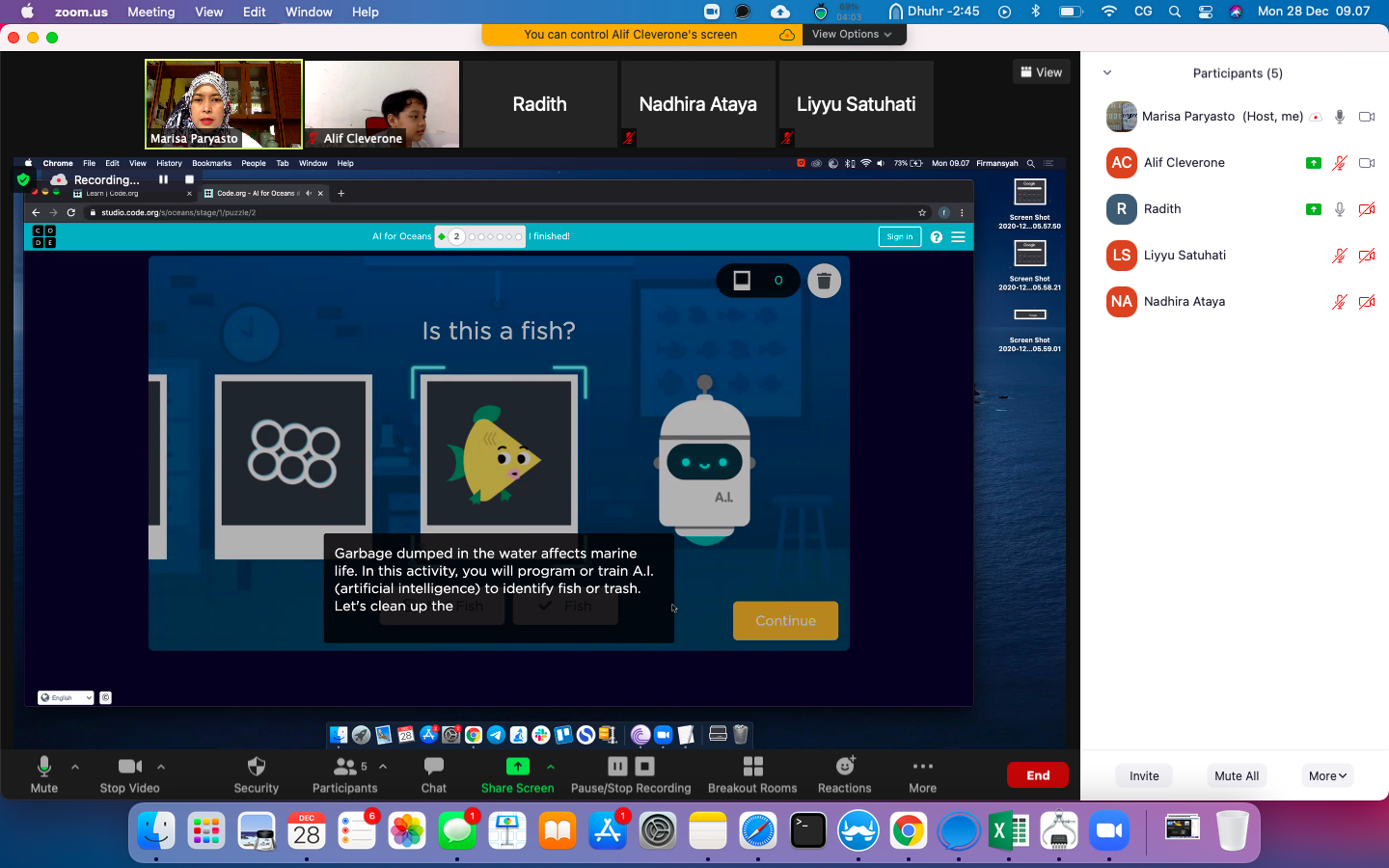Image resolution: width=1389 pixels, height=868 pixels.
Task: Open Safari from the Dock
Action: click(x=758, y=831)
